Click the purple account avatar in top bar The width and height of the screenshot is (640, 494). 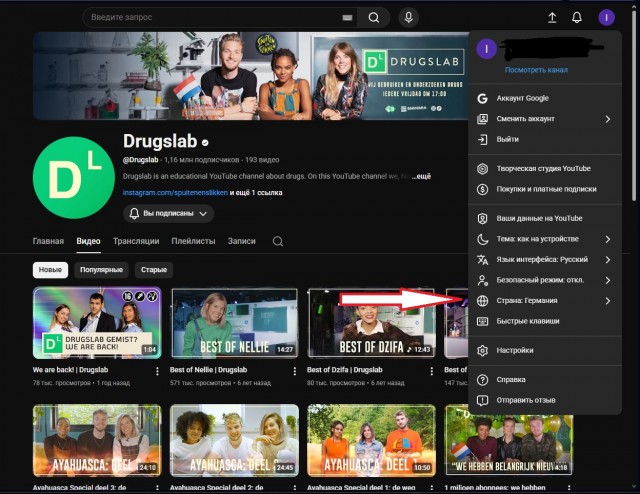coord(606,18)
